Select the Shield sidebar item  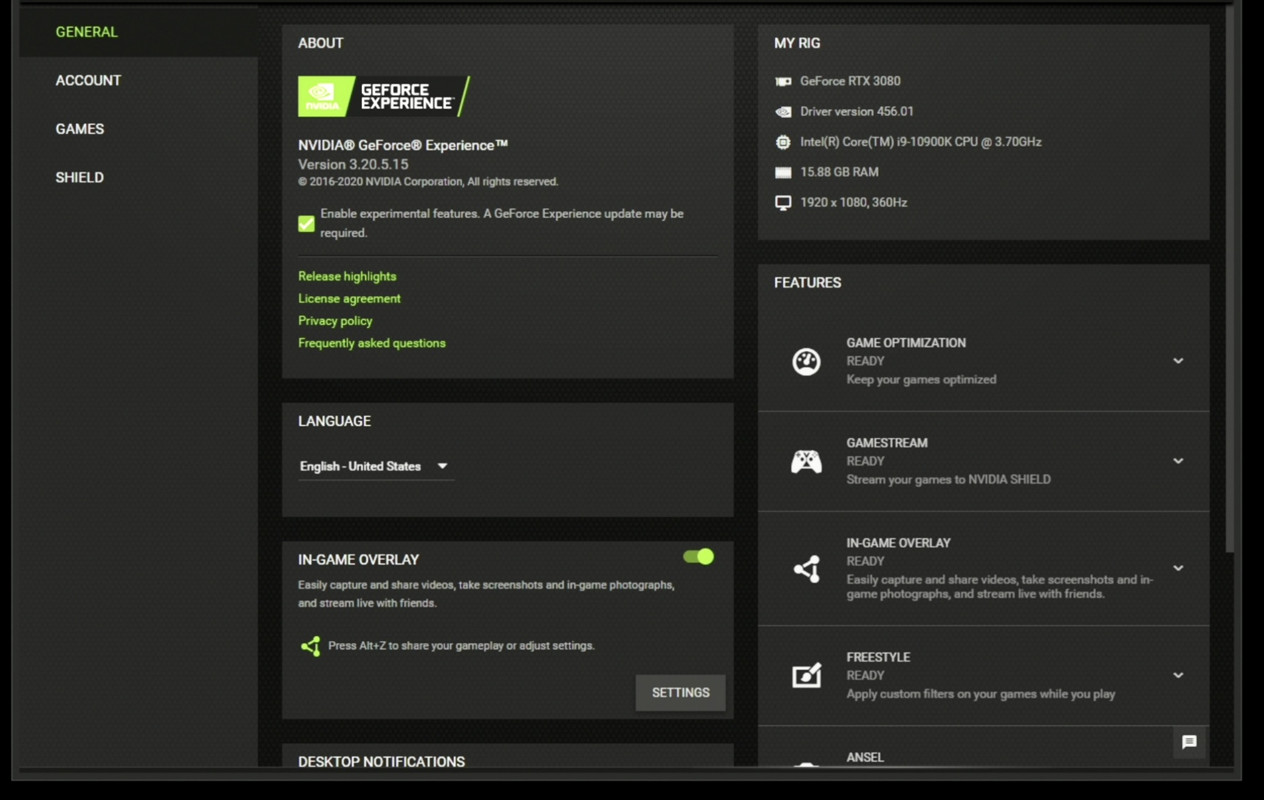pyautogui.click(x=80, y=177)
